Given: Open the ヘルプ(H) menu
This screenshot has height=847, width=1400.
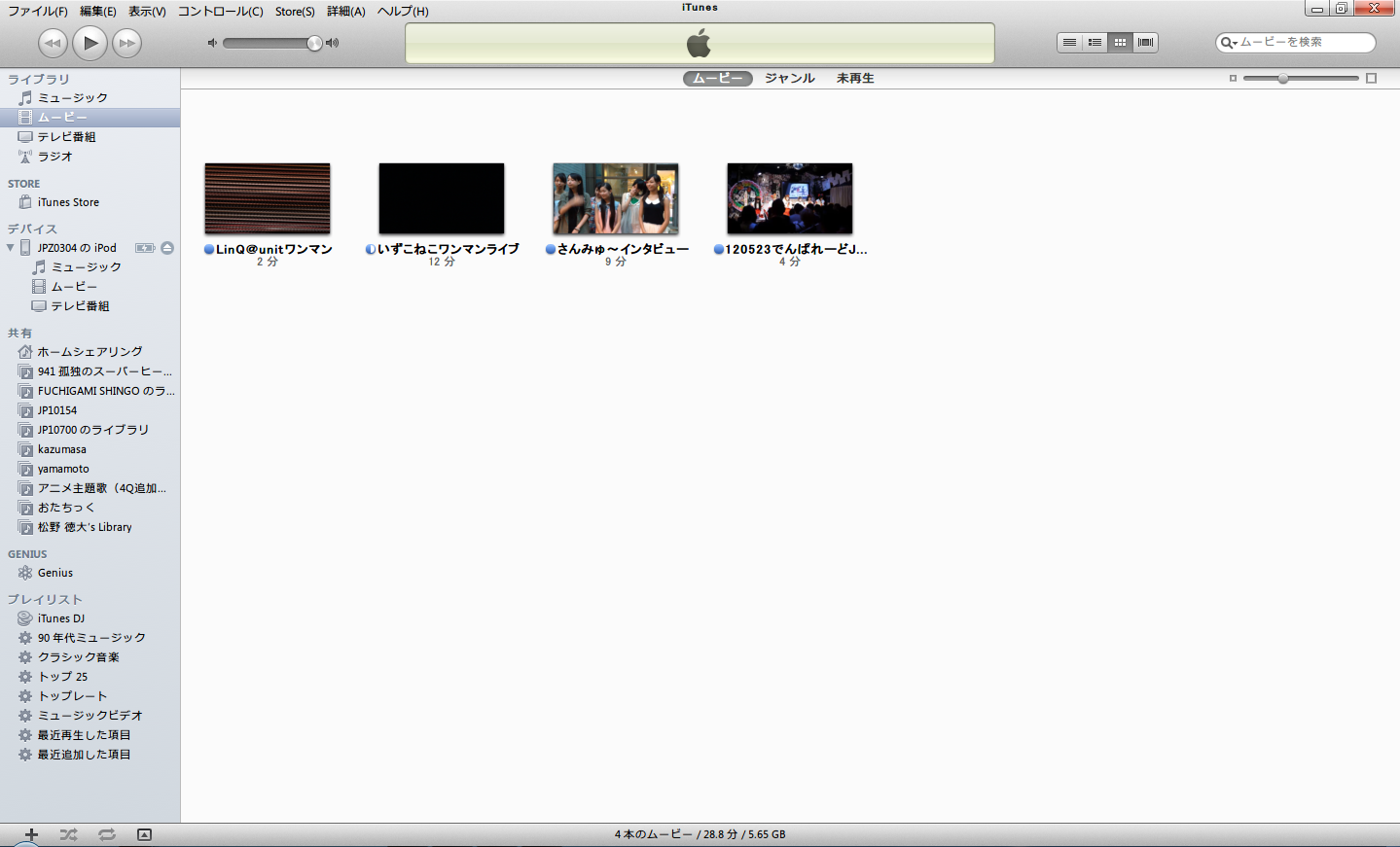Looking at the screenshot, I should coord(403,12).
